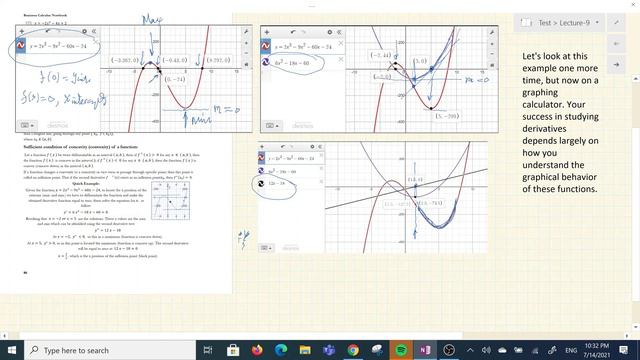
Task: Open Task View on the taskbar
Action: tap(208, 350)
